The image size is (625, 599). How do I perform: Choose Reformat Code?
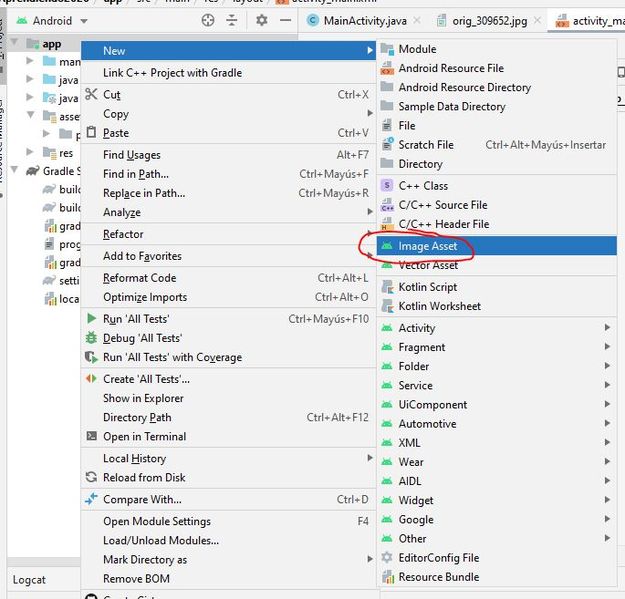coord(228,278)
